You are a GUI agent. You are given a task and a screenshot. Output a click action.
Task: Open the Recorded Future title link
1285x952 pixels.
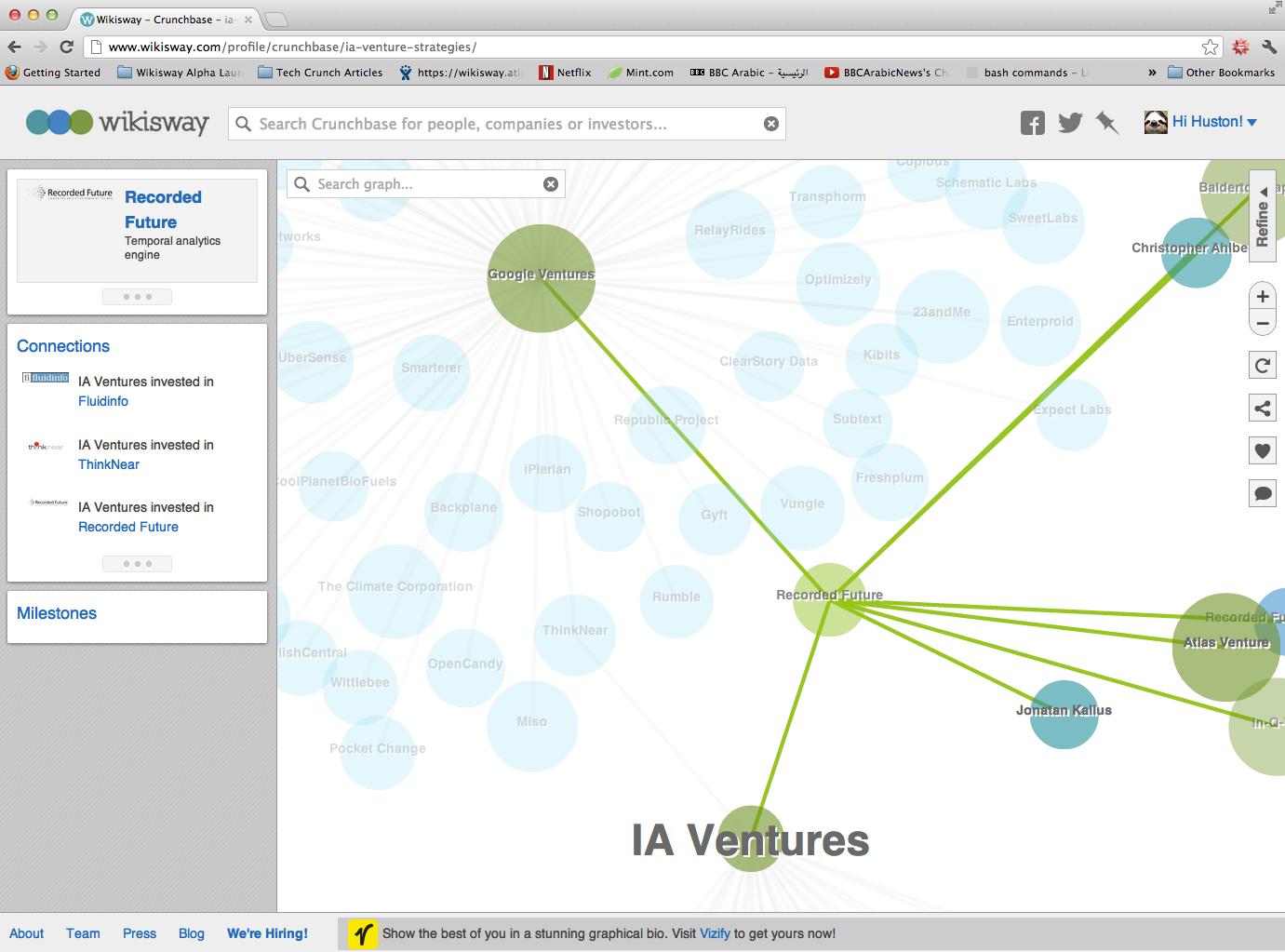click(x=163, y=209)
